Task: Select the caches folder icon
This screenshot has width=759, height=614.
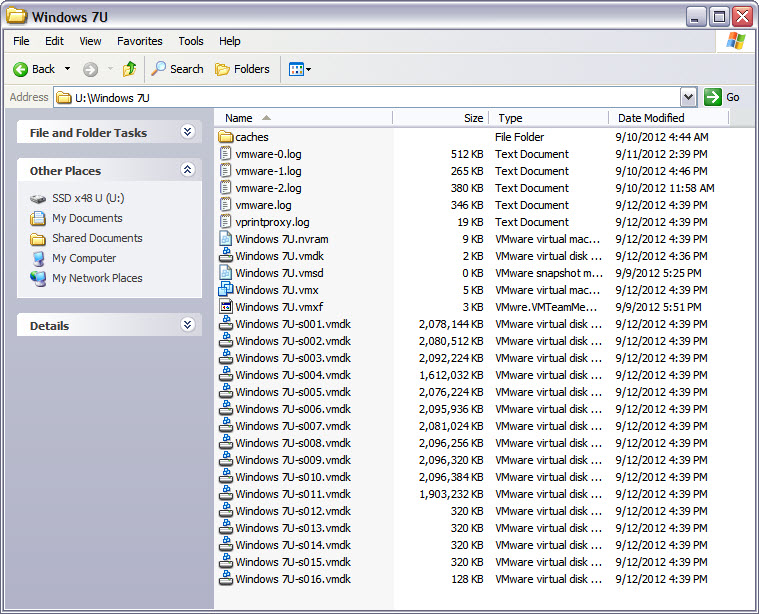Action: [226, 137]
